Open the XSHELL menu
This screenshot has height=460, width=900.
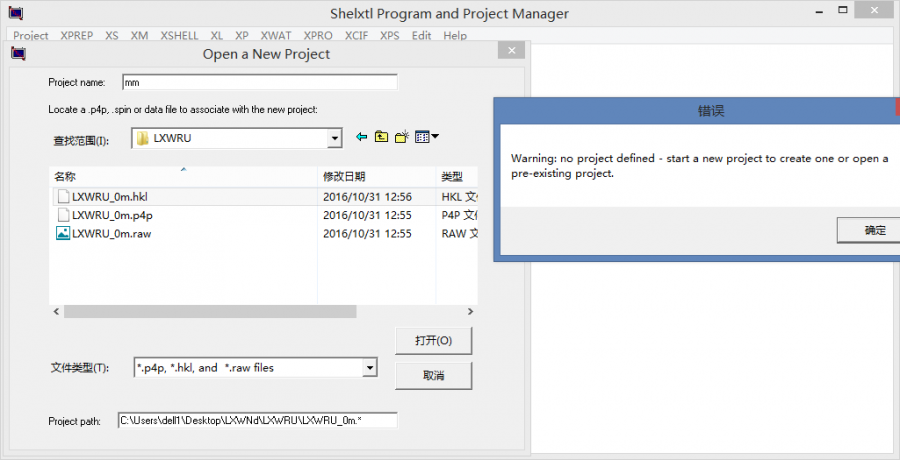tap(180, 36)
